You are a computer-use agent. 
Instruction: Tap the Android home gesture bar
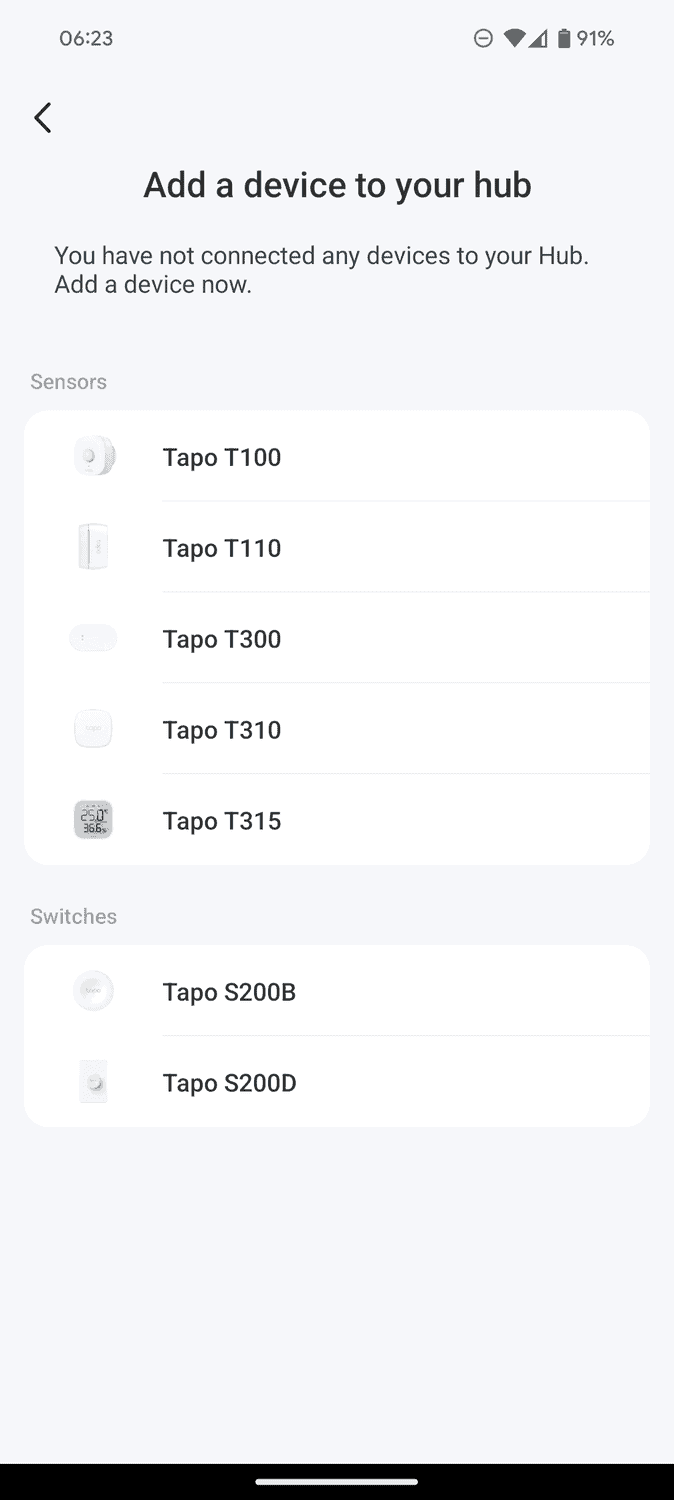[337, 1481]
